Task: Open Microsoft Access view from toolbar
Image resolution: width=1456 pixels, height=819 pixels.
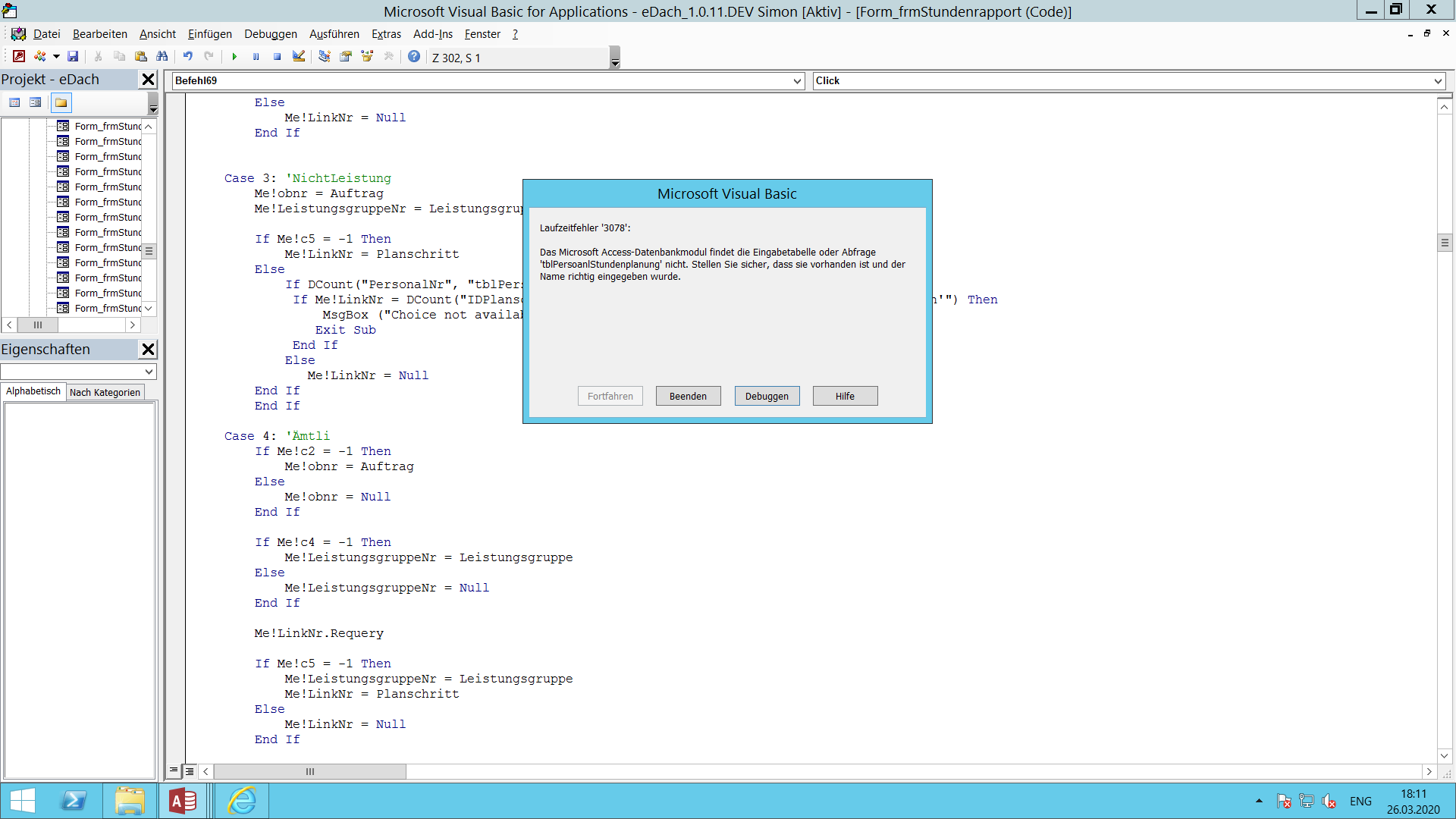Action: coord(19,57)
